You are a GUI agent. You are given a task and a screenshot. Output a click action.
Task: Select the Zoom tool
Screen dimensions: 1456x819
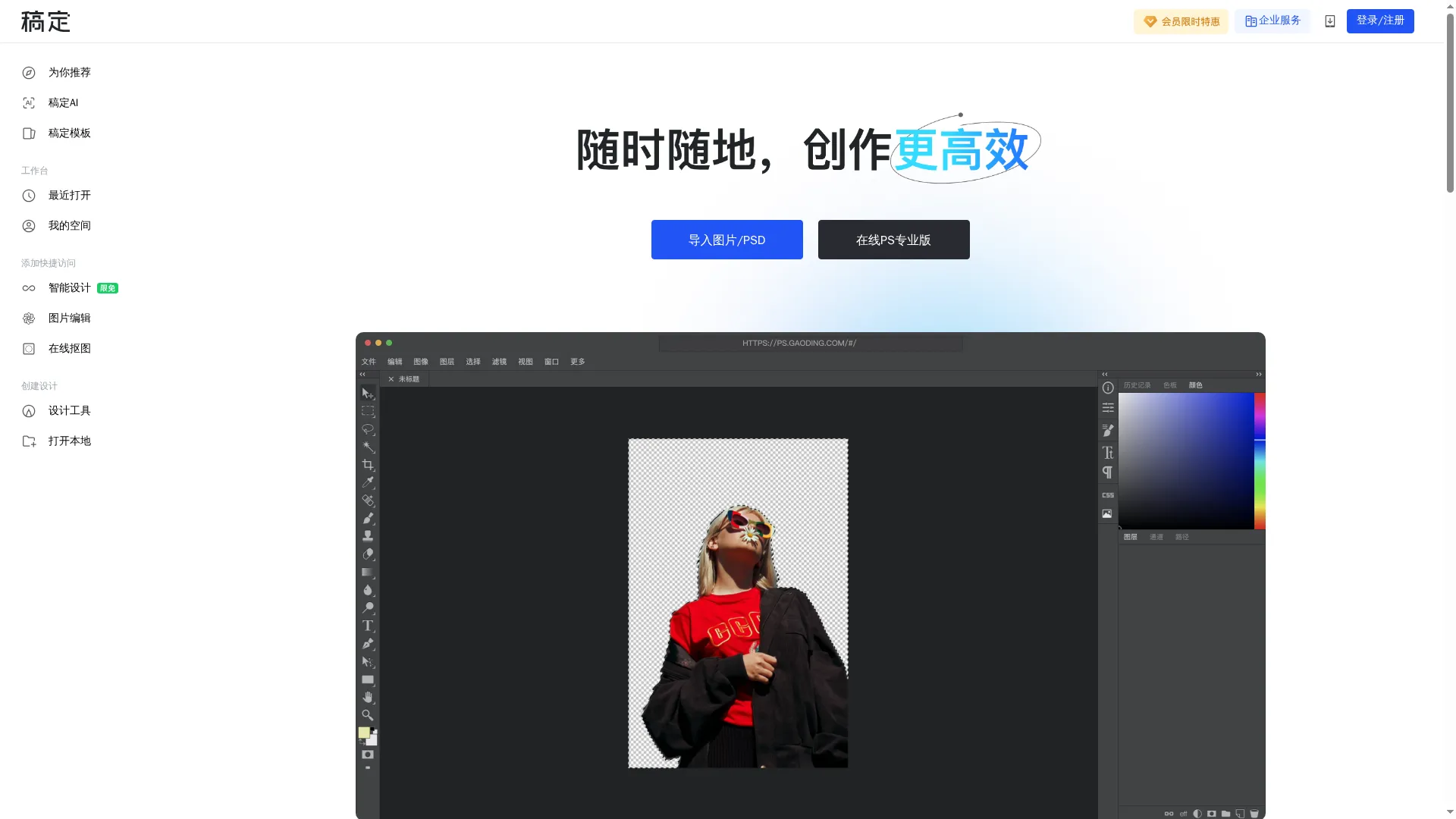369,715
